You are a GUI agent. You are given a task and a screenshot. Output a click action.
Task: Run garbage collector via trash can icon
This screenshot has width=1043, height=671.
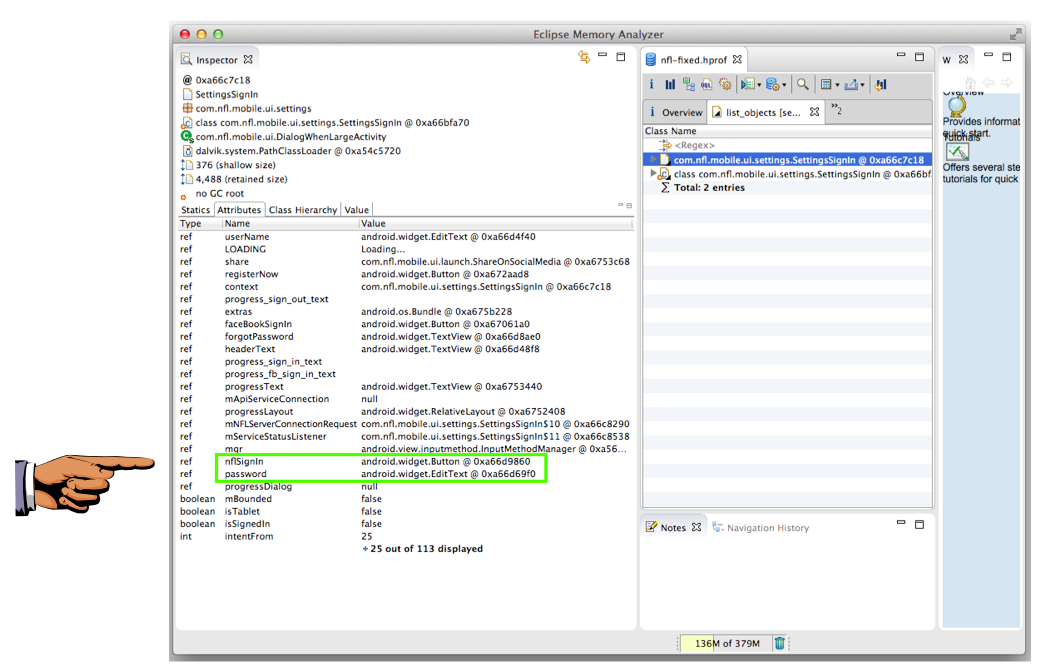pyautogui.click(x=779, y=643)
